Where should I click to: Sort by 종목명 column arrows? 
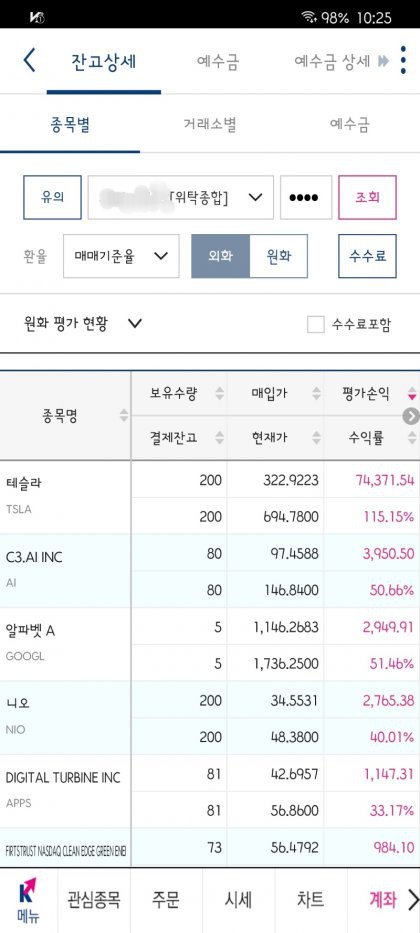point(123,415)
